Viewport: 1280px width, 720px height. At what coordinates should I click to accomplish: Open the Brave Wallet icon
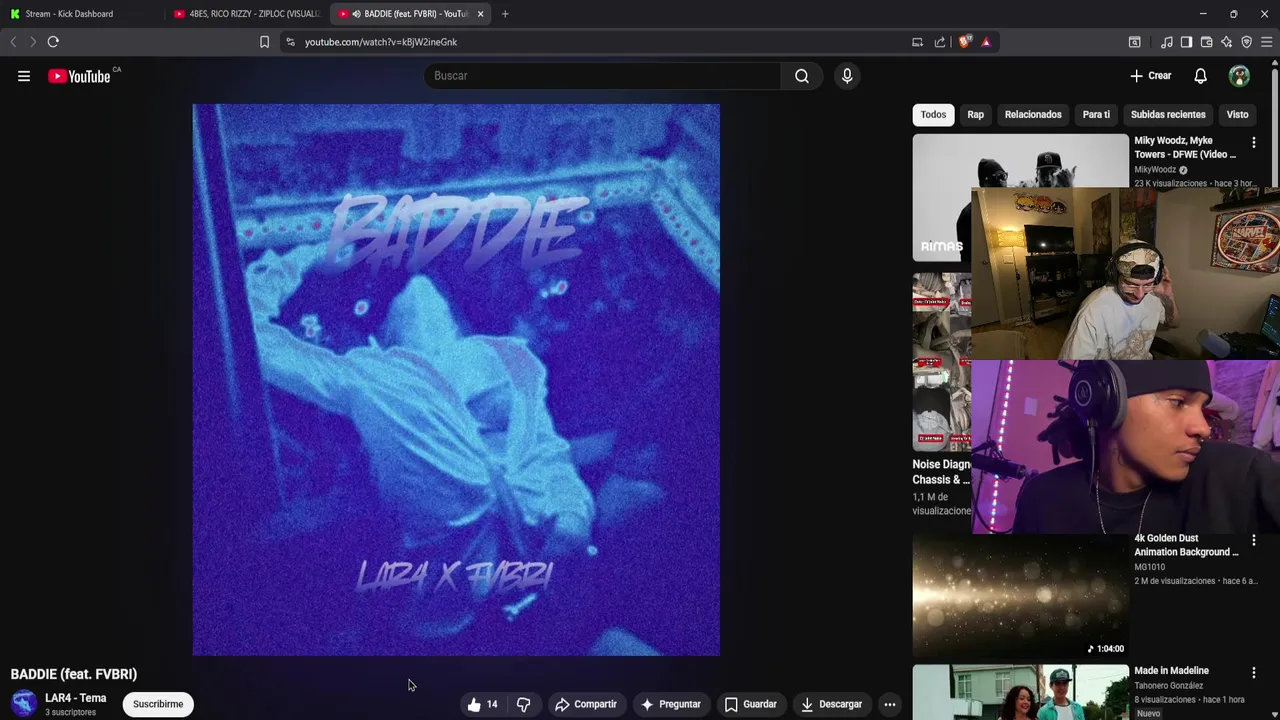tap(1206, 42)
